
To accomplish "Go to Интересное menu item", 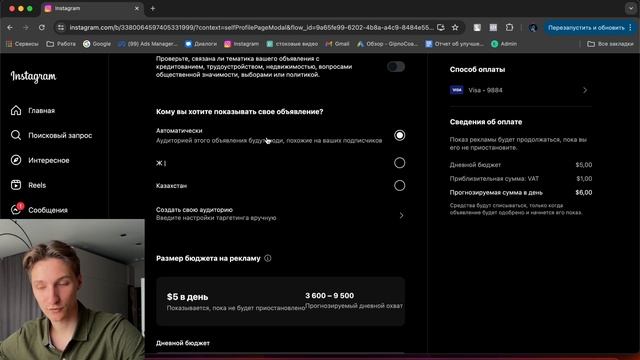I will point(49,160).
